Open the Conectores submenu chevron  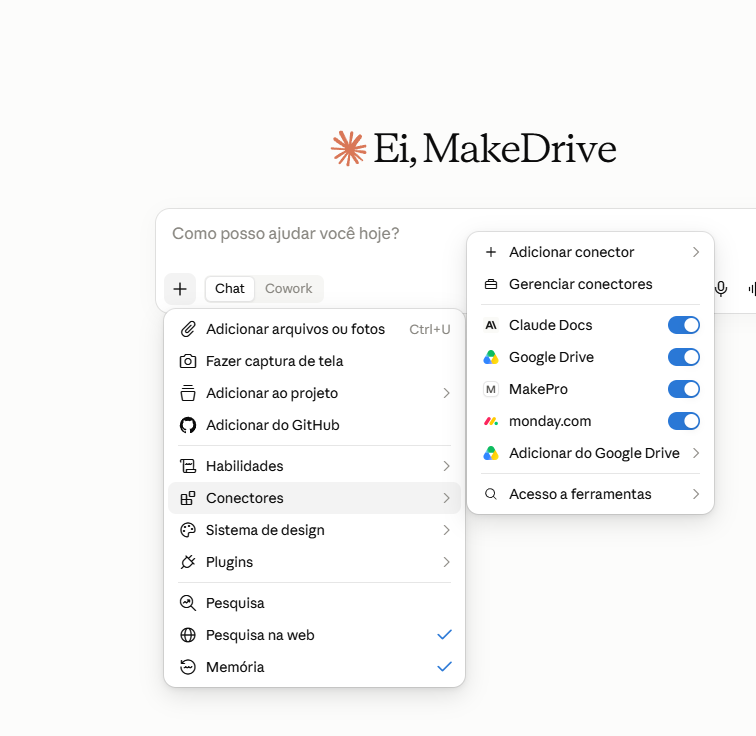pyautogui.click(x=446, y=498)
